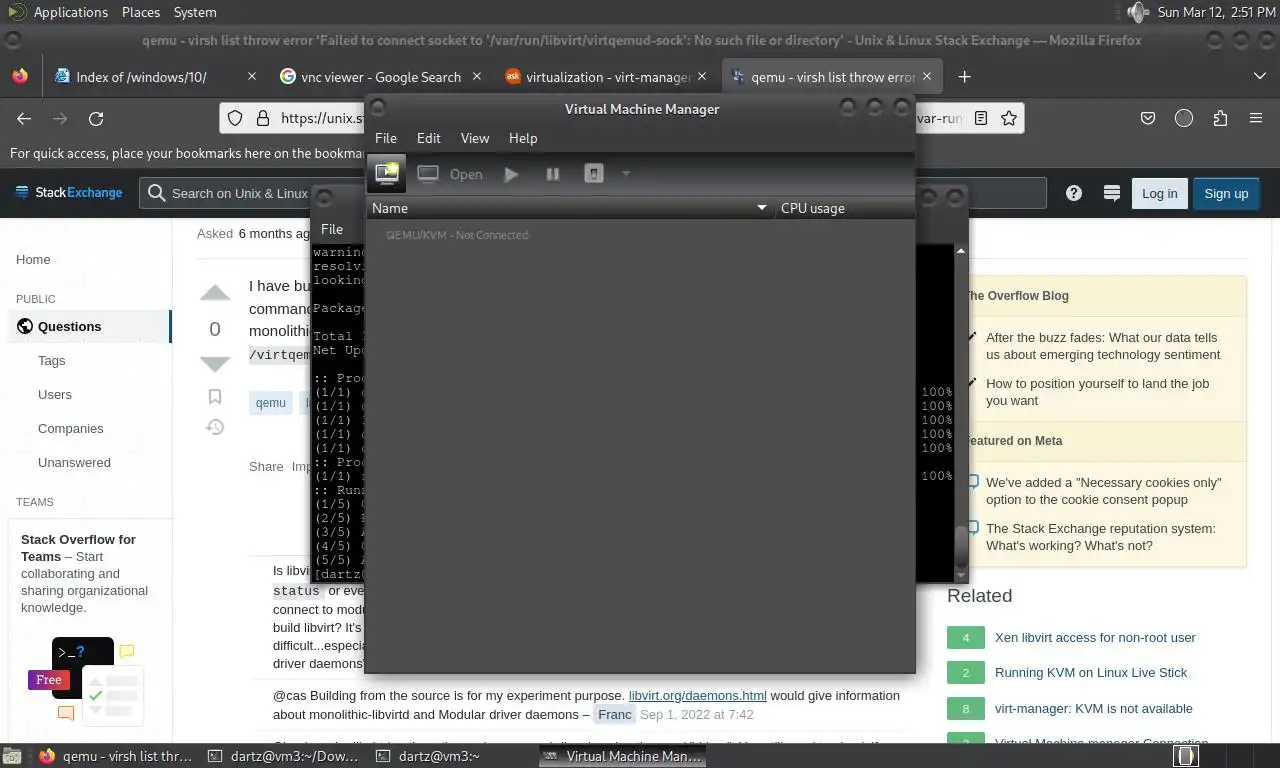
Task: Click the Open toolbar label
Action: click(466, 174)
